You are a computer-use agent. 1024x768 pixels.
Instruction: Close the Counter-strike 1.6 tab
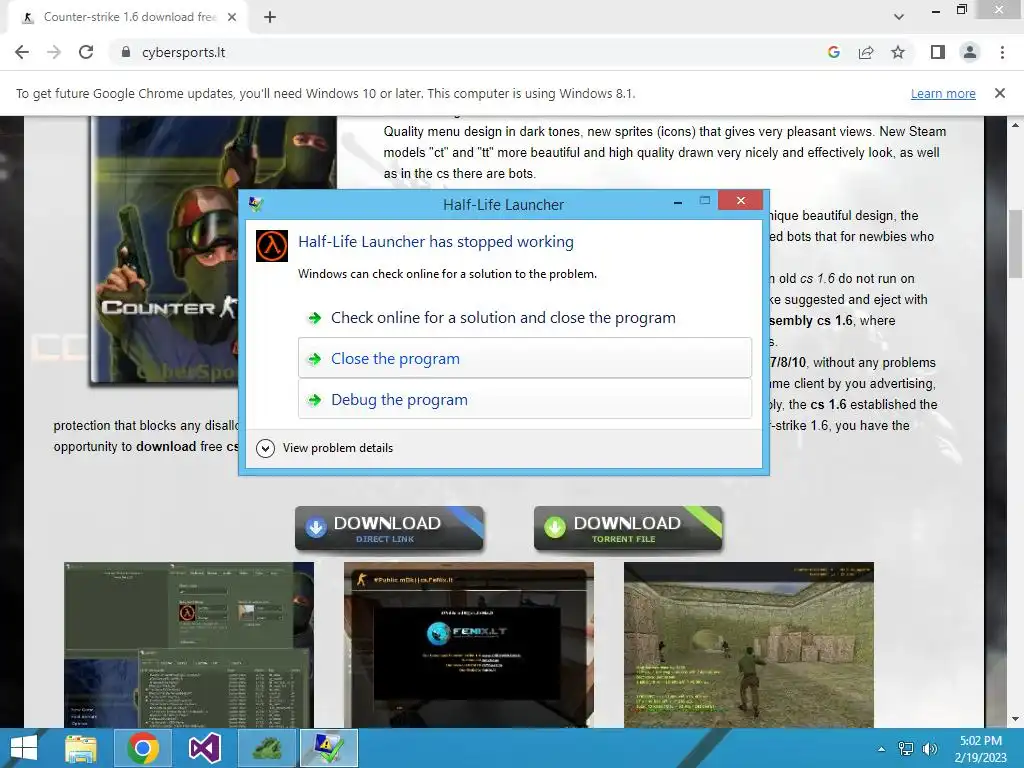coord(232,17)
